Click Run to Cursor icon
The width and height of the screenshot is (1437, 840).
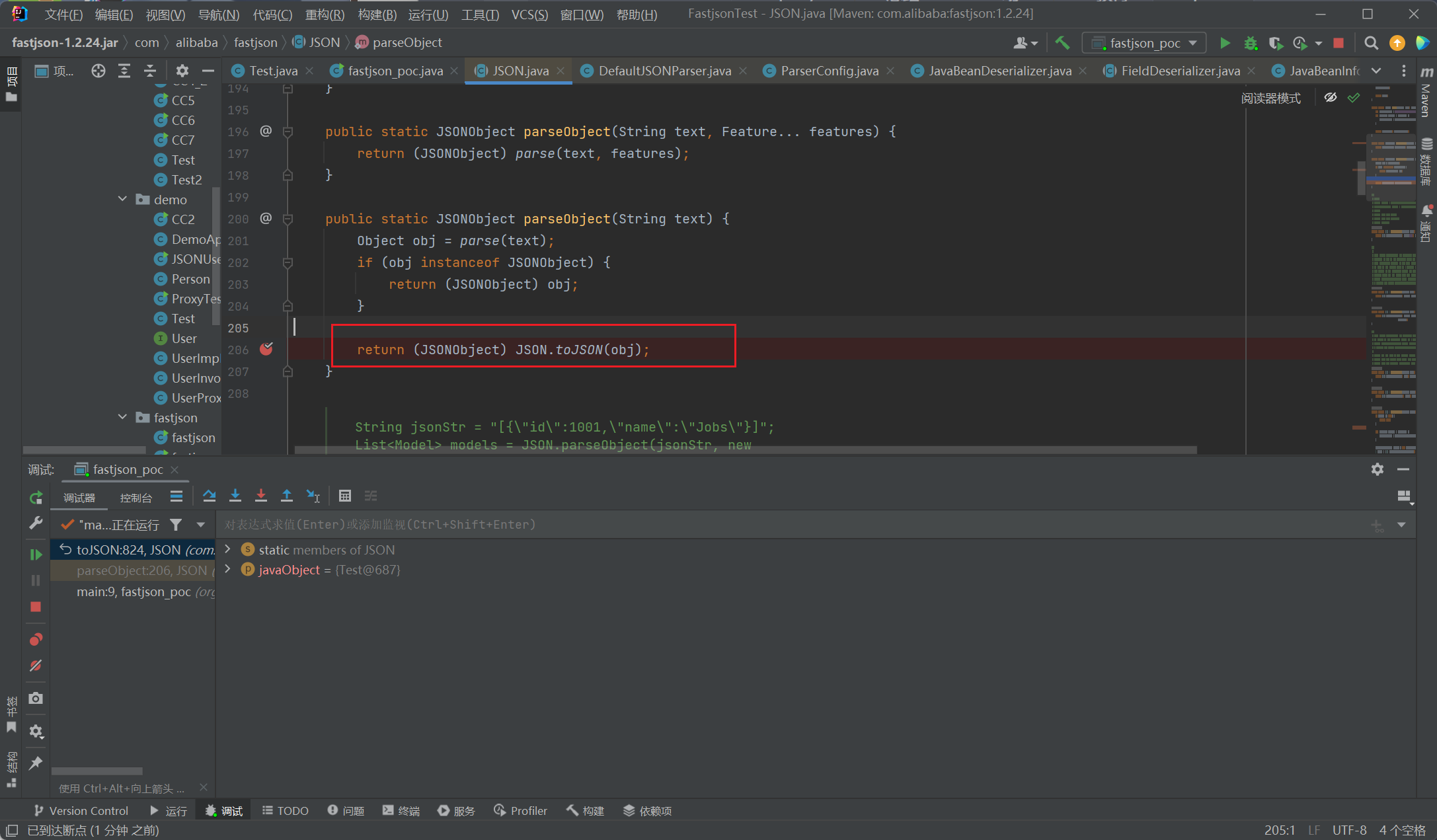[x=313, y=496]
